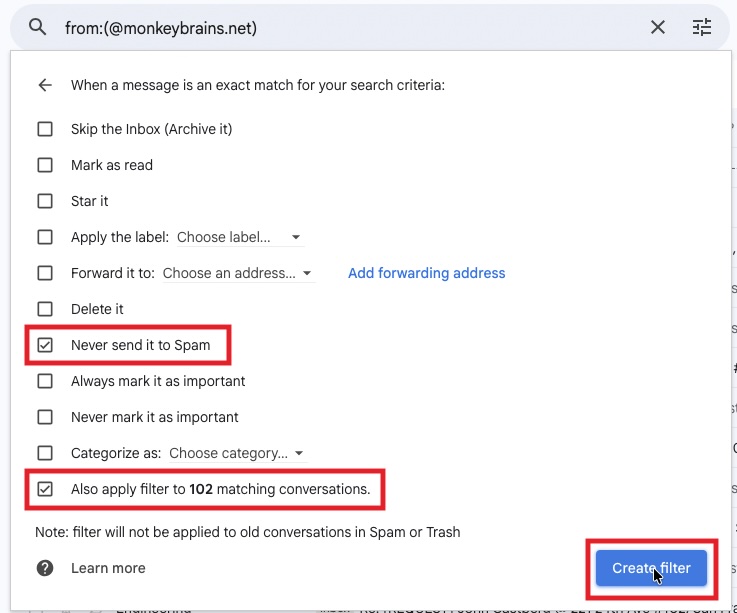Screen dimensions: 737x613
Task: Uncheck Never send it to Spam
Action: click(45, 345)
